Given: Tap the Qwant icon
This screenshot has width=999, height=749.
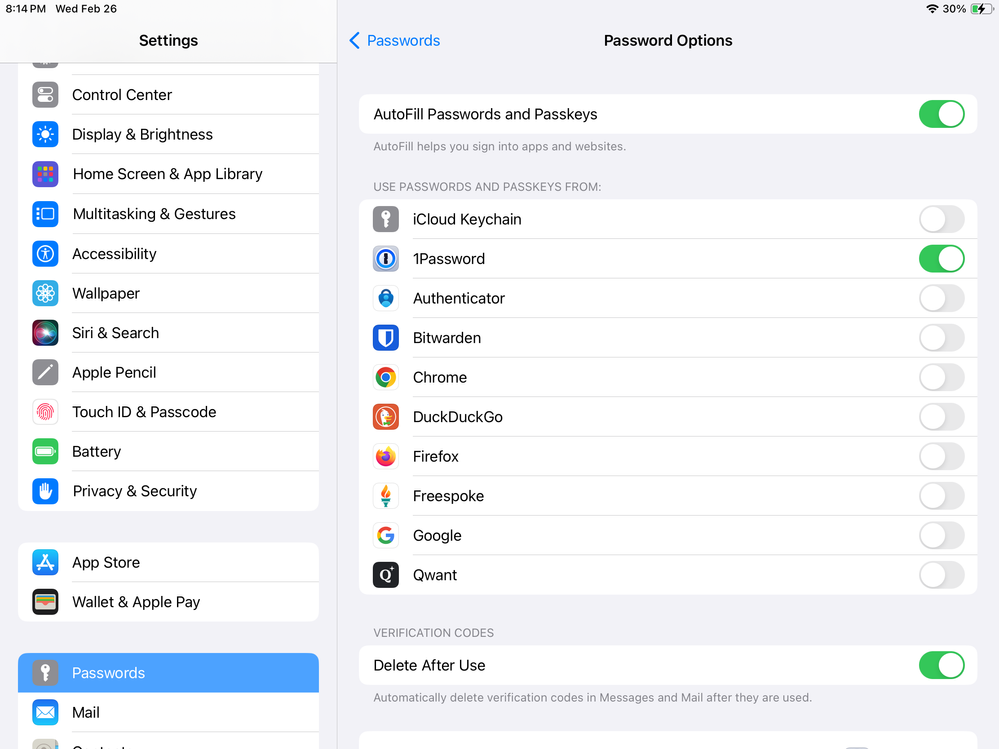Looking at the screenshot, I should point(386,575).
